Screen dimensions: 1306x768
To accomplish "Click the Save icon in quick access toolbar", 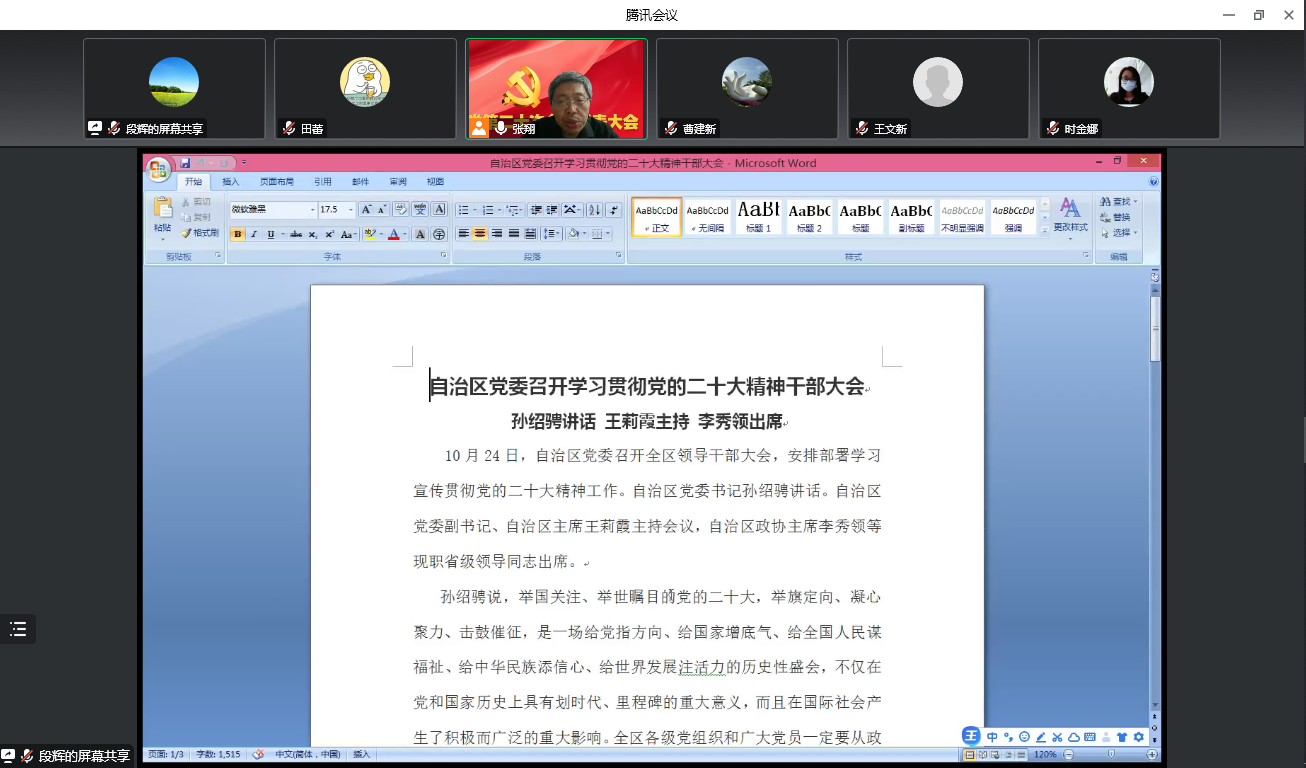I will tap(185, 163).
